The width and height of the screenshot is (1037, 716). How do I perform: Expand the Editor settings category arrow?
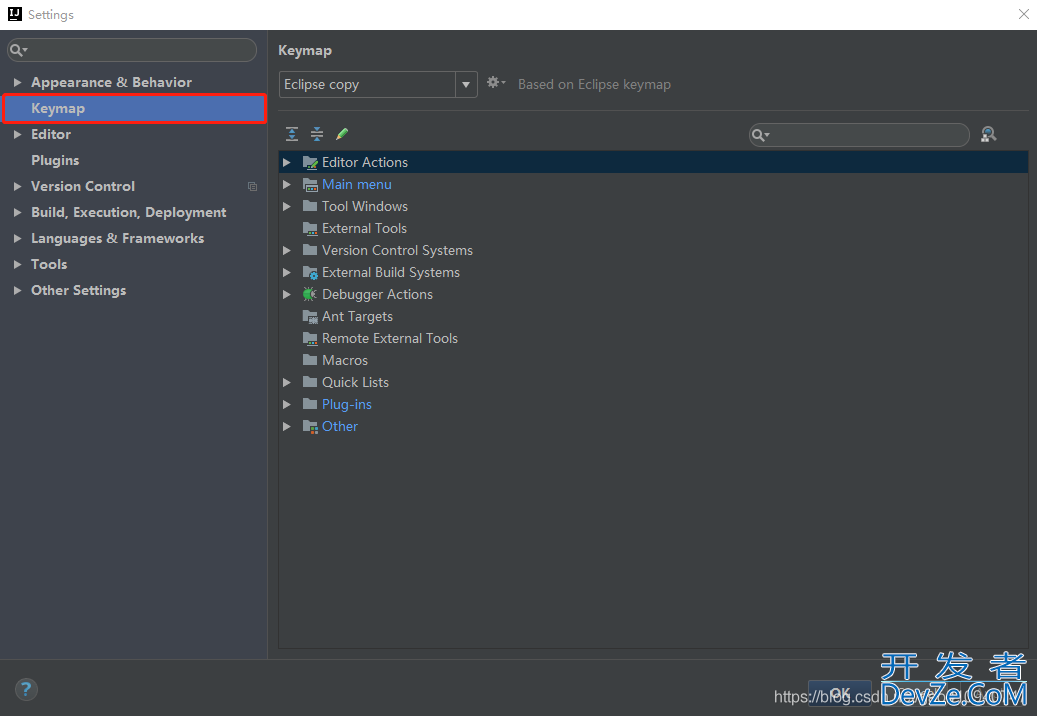pyautogui.click(x=17, y=134)
